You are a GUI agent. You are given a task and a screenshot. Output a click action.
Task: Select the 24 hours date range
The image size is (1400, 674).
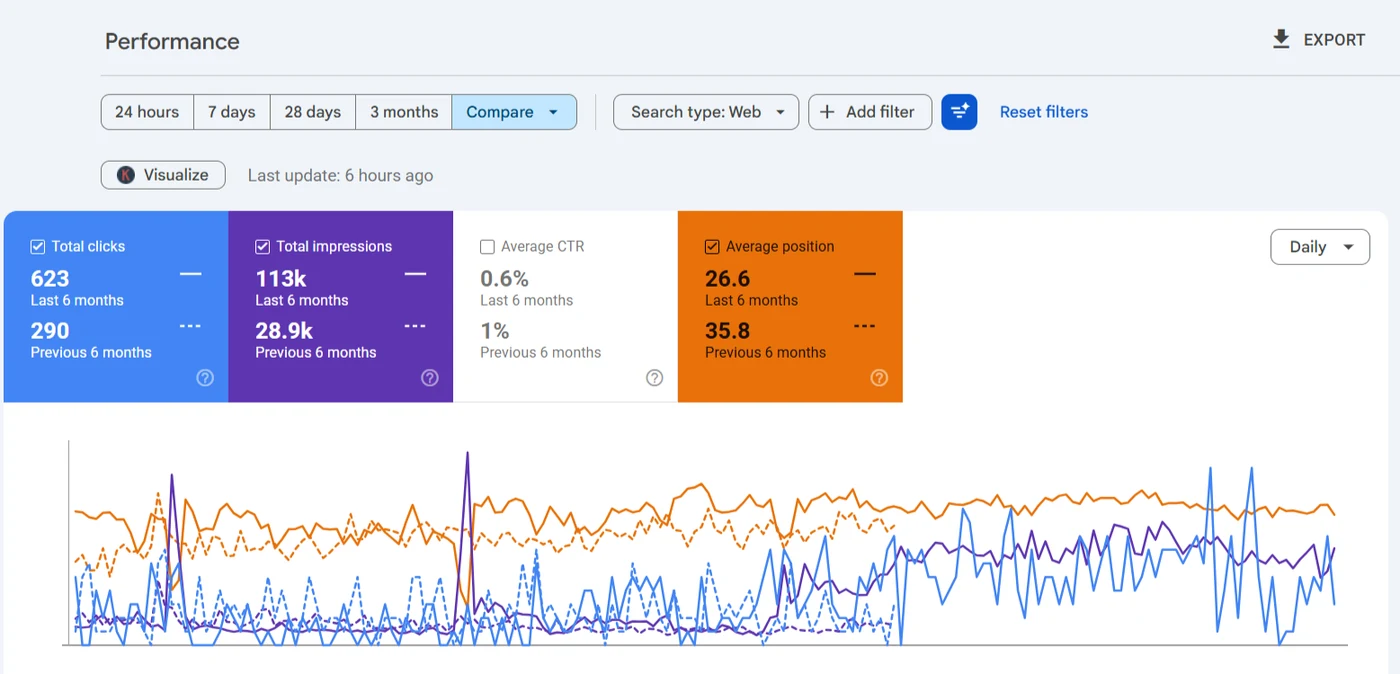(x=147, y=112)
